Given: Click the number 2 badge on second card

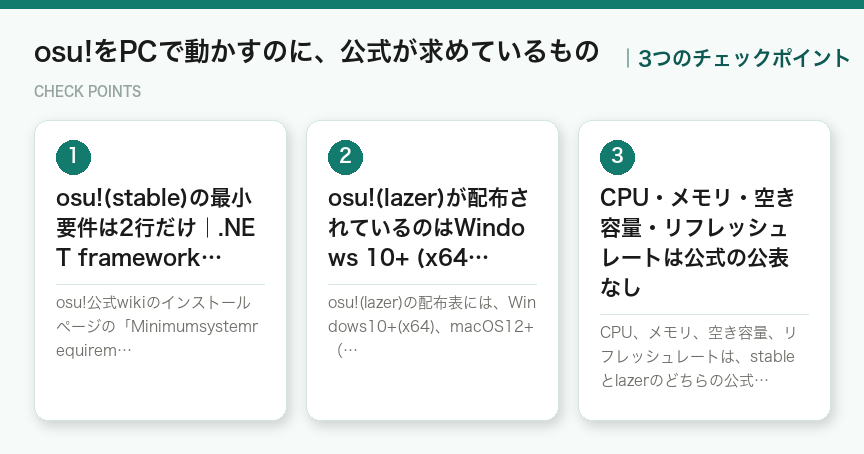Looking at the screenshot, I should [345, 157].
